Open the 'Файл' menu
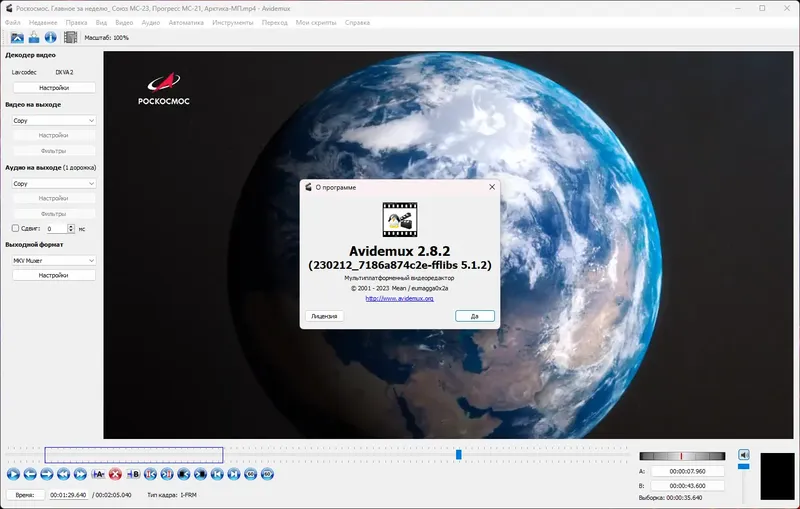Viewport: 800px width, 509px height. 13,22
